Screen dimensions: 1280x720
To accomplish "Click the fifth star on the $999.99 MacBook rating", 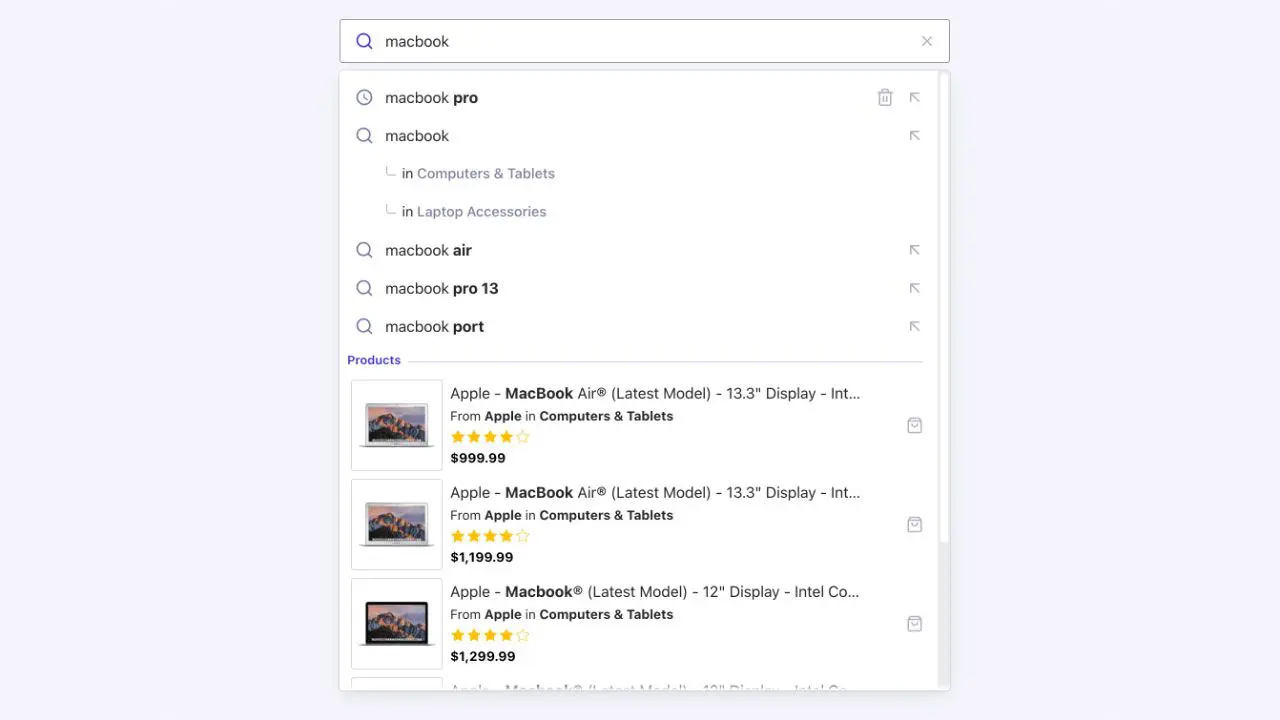I will [521, 436].
